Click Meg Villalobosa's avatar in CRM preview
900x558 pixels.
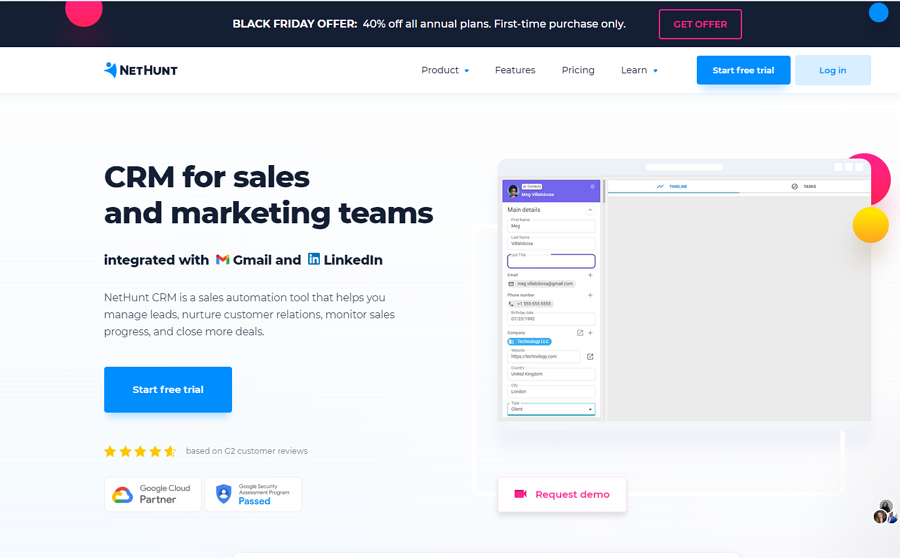(513, 191)
